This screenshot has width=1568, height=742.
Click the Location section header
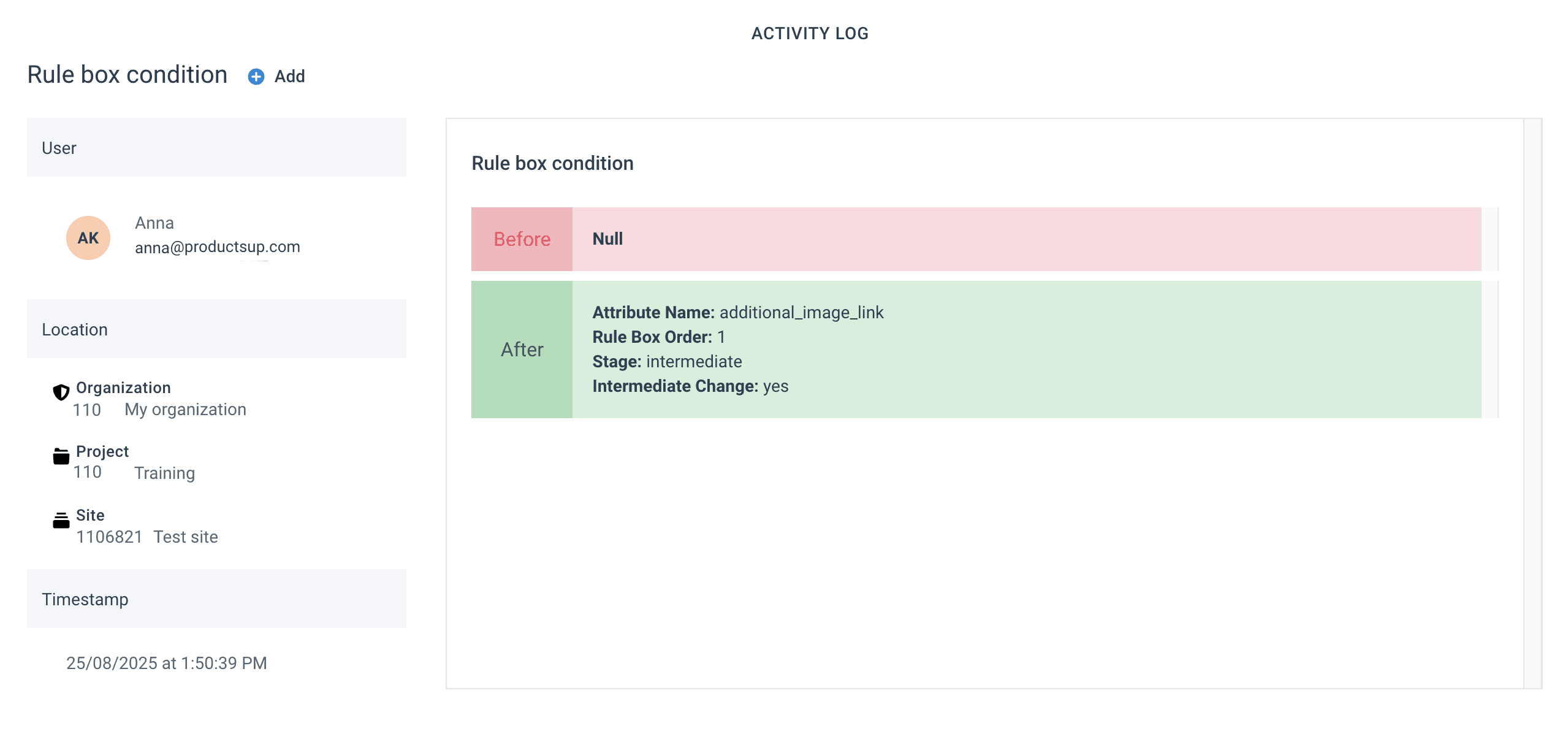[216, 329]
